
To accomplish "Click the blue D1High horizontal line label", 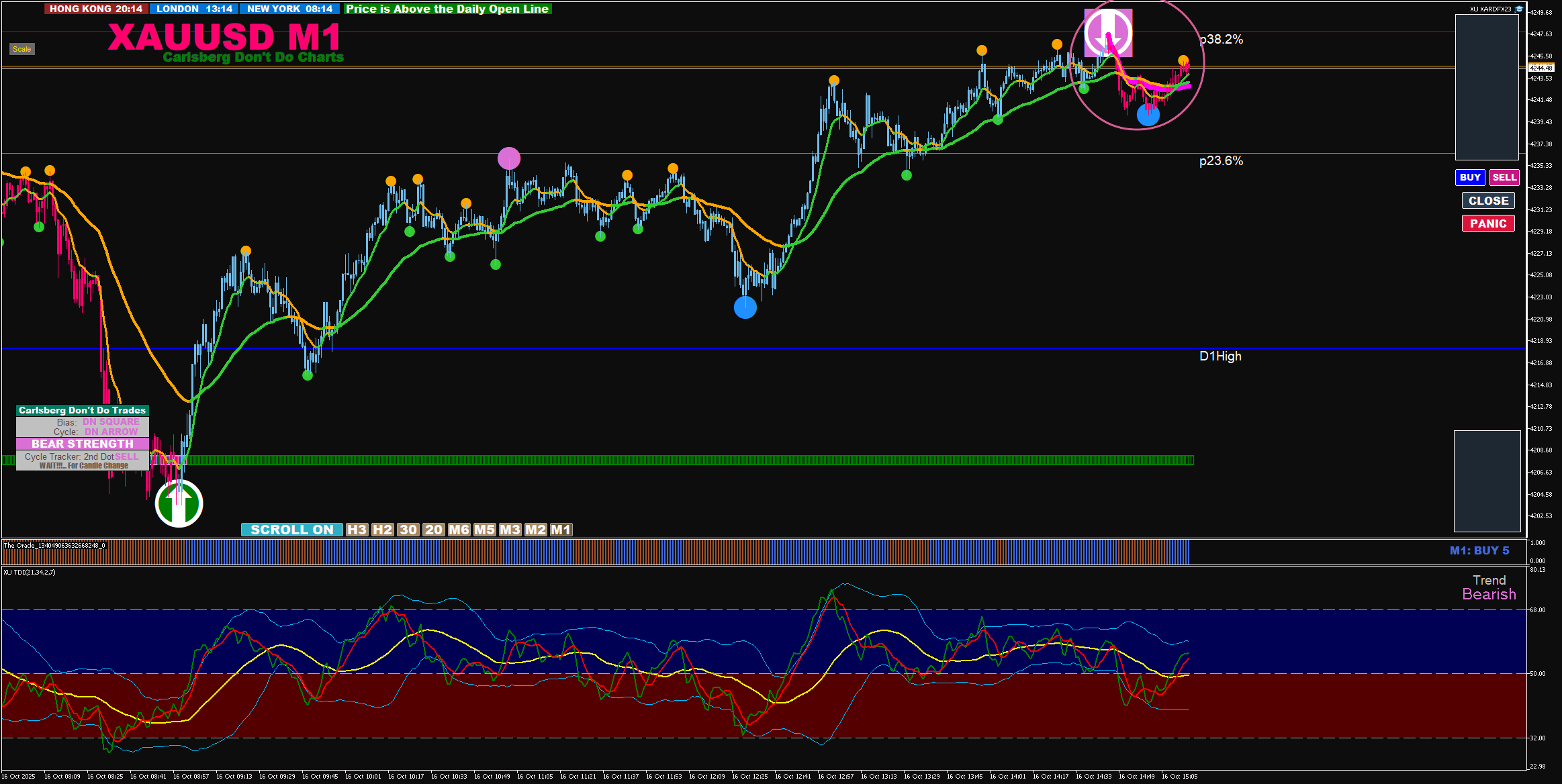I will click(1220, 356).
